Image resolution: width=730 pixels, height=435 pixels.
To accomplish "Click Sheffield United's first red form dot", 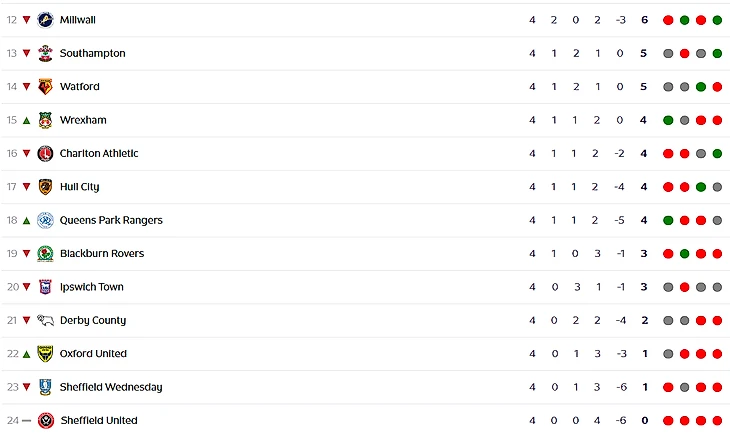I will tap(668, 421).
